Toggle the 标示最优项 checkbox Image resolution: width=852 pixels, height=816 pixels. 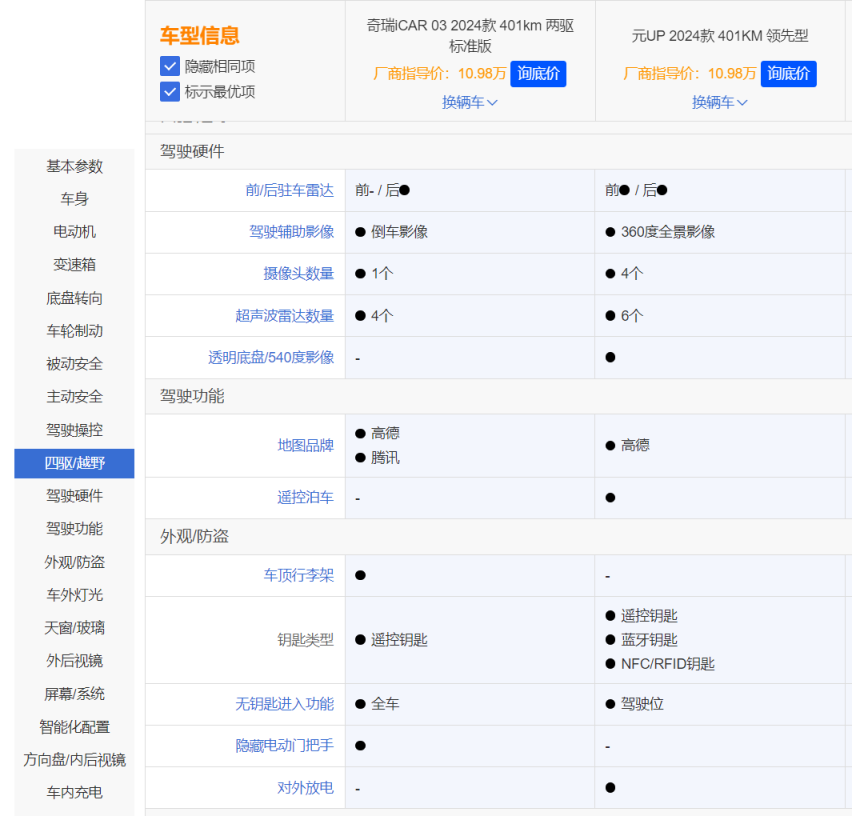[x=170, y=91]
